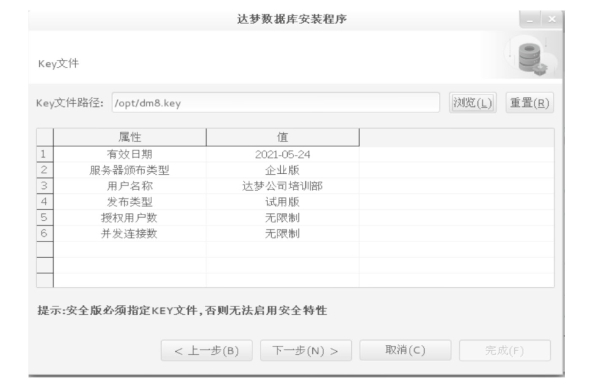Click the database installer logo icon
Viewport: 604px width, 387px height.
[x=532, y=58]
